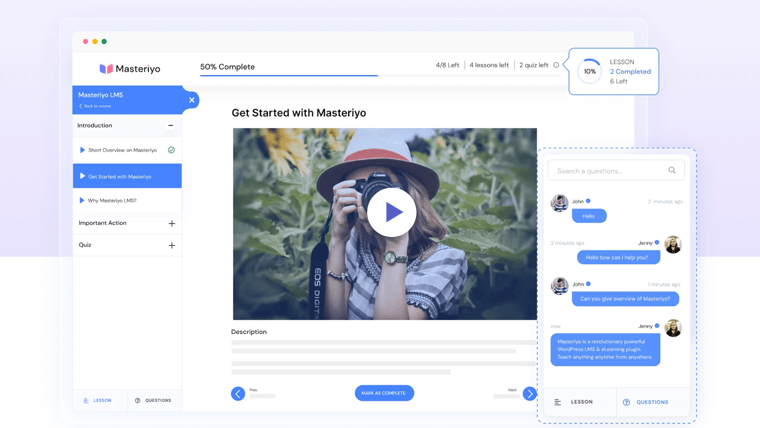Select Get Started with Masteriyo lesson
Screen dimensions: 760x428
click(127, 176)
